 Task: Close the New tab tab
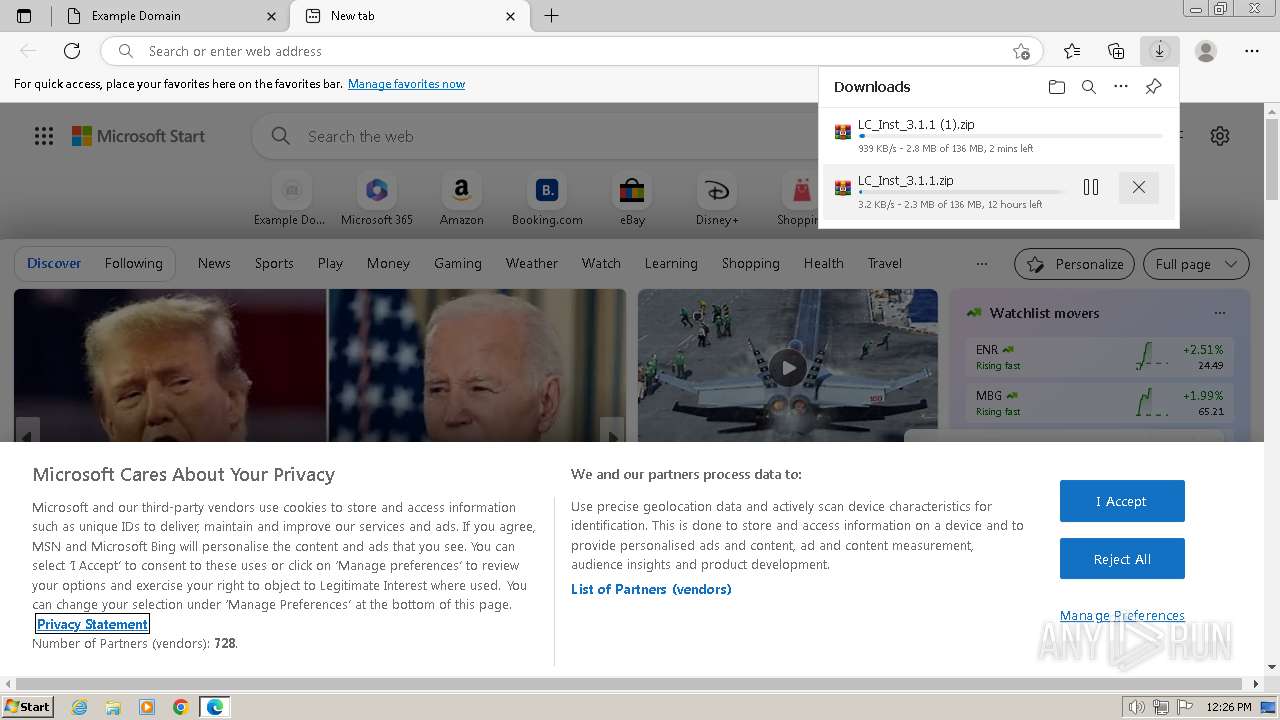click(511, 16)
